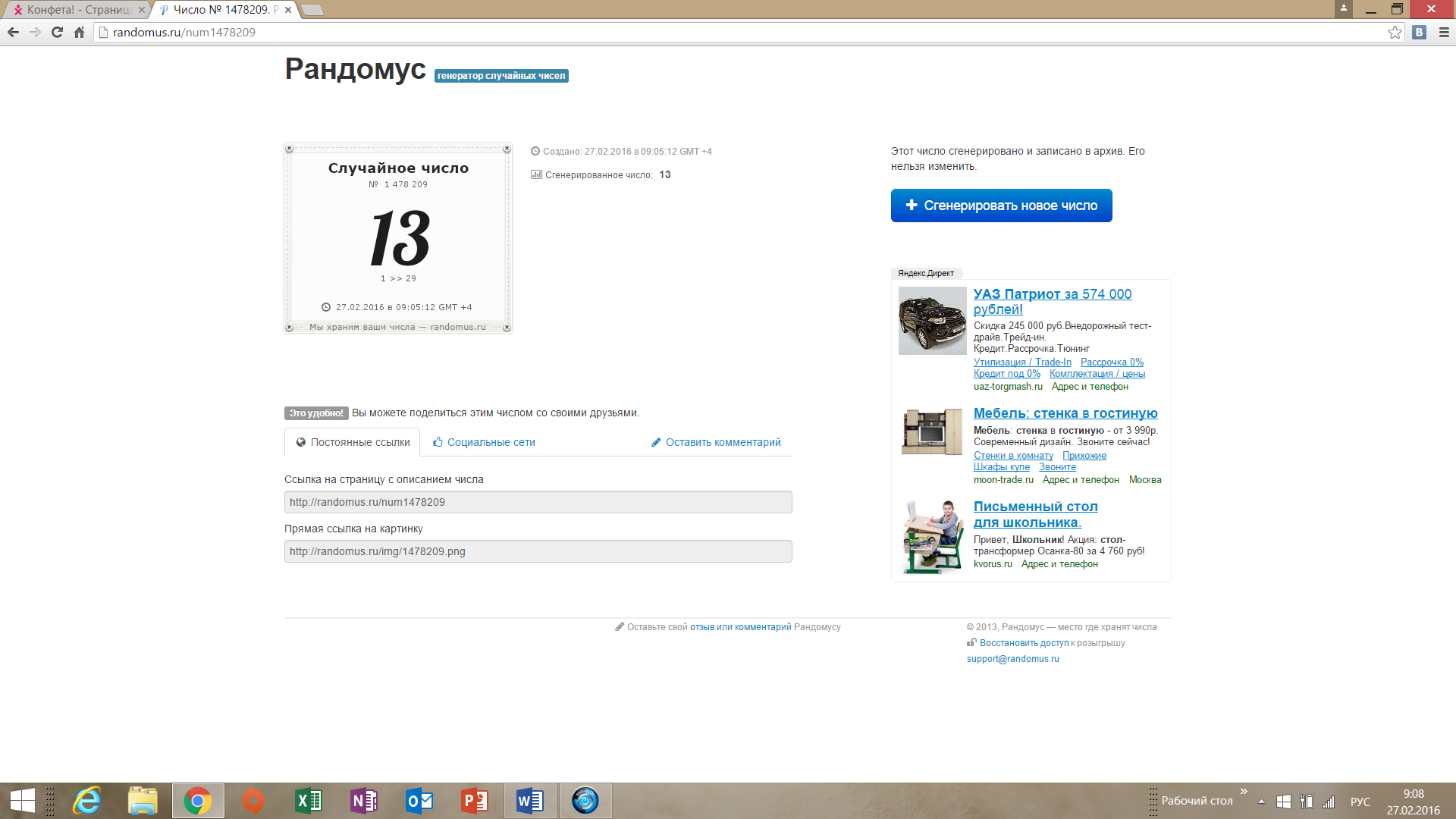Open Excel from the taskbar
Screen dimensions: 1456x819
[x=309, y=801]
